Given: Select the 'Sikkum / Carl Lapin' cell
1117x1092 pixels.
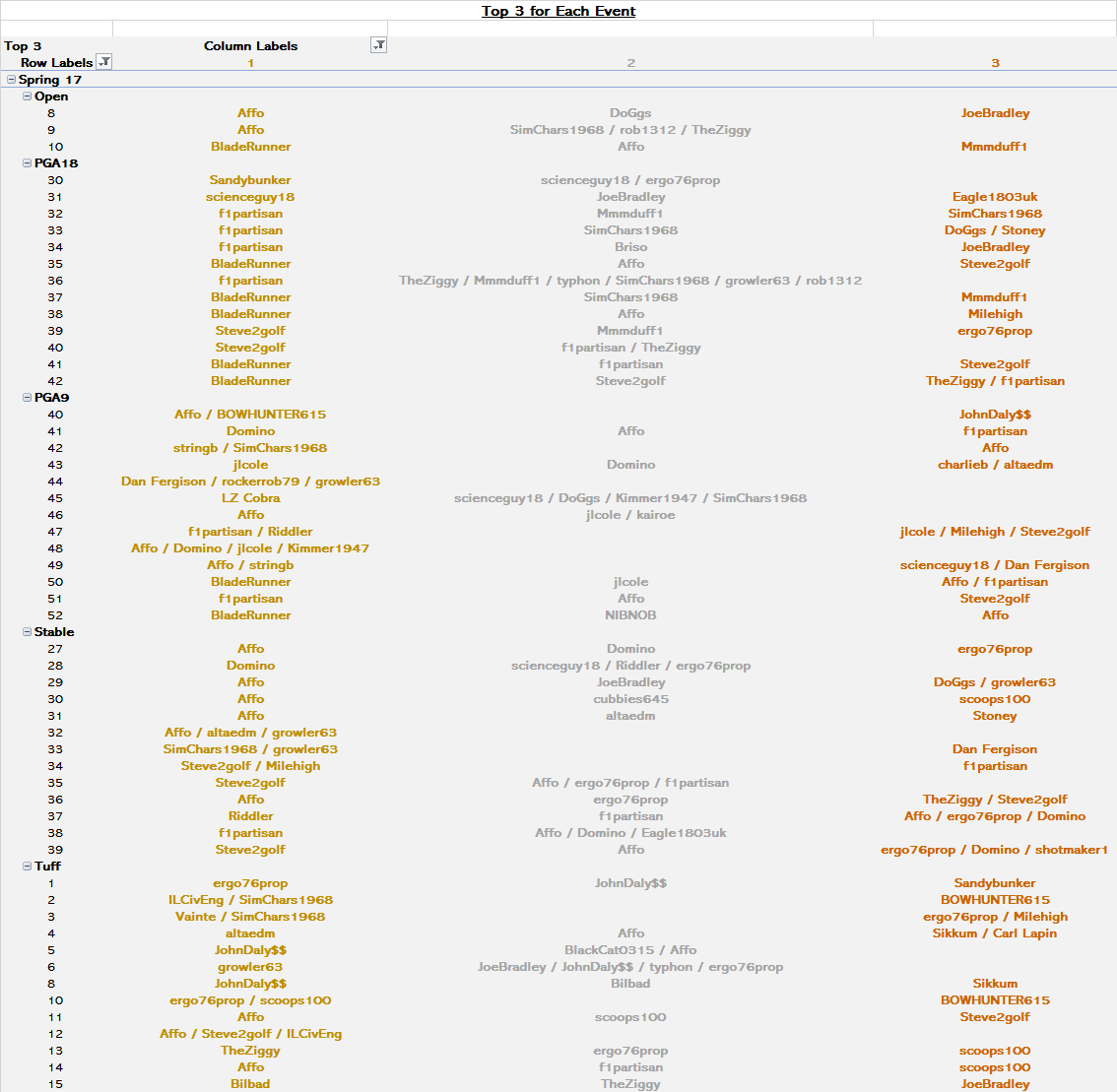Looking at the screenshot, I should (995, 933).
